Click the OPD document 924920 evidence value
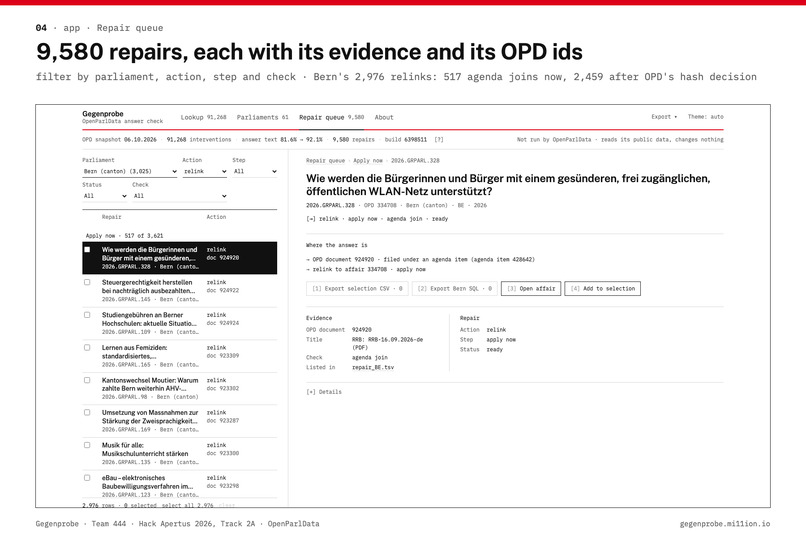Viewport: 806px width, 537px height. 362,330
